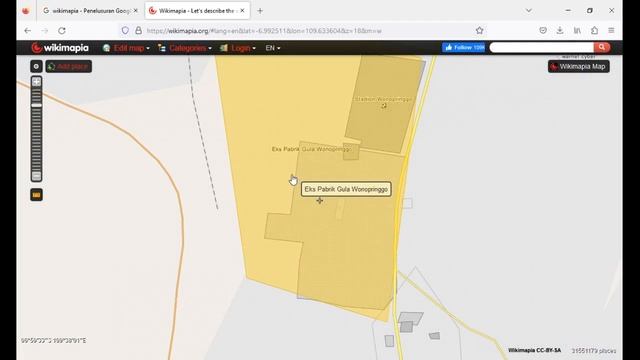Click the site security padlock icon

(138, 31)
